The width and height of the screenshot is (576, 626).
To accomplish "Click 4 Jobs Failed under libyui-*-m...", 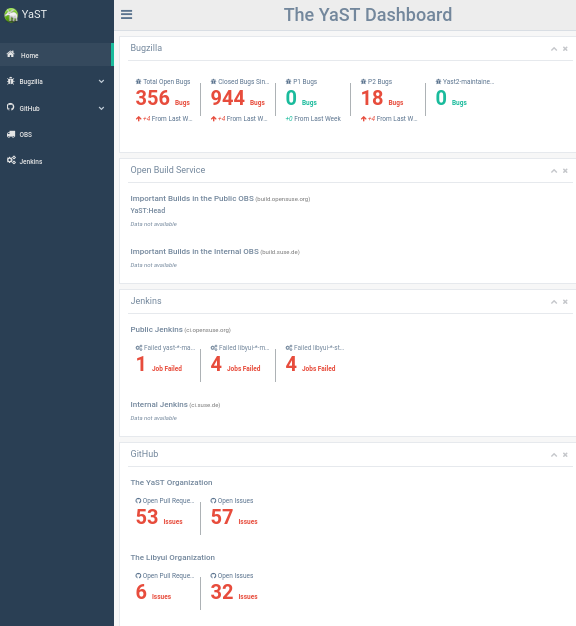I will 216,364.
